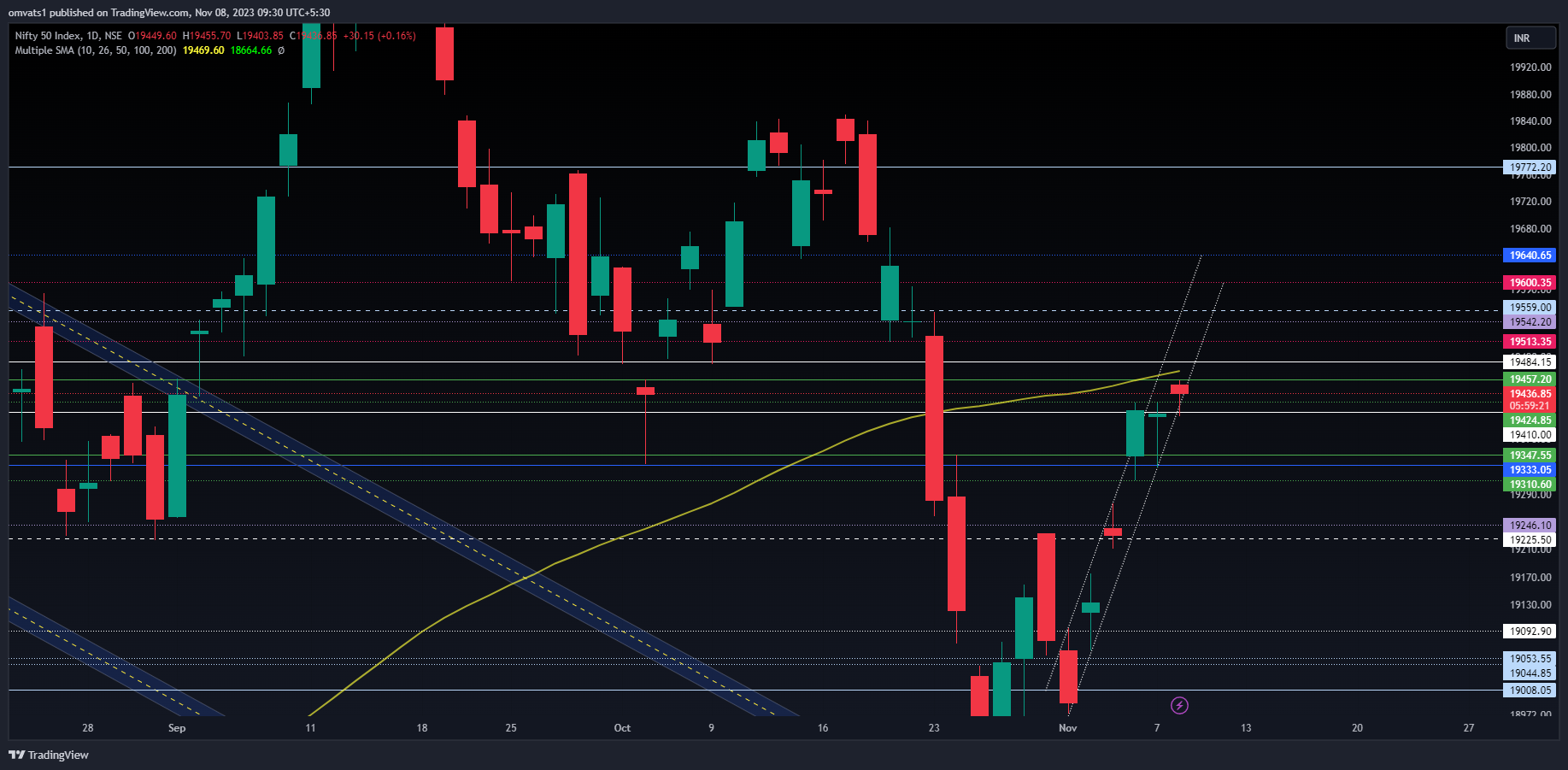This screenshot has width=1568, height=770.
Task: Click the open price O19449.60
Action: coord(152,36)
